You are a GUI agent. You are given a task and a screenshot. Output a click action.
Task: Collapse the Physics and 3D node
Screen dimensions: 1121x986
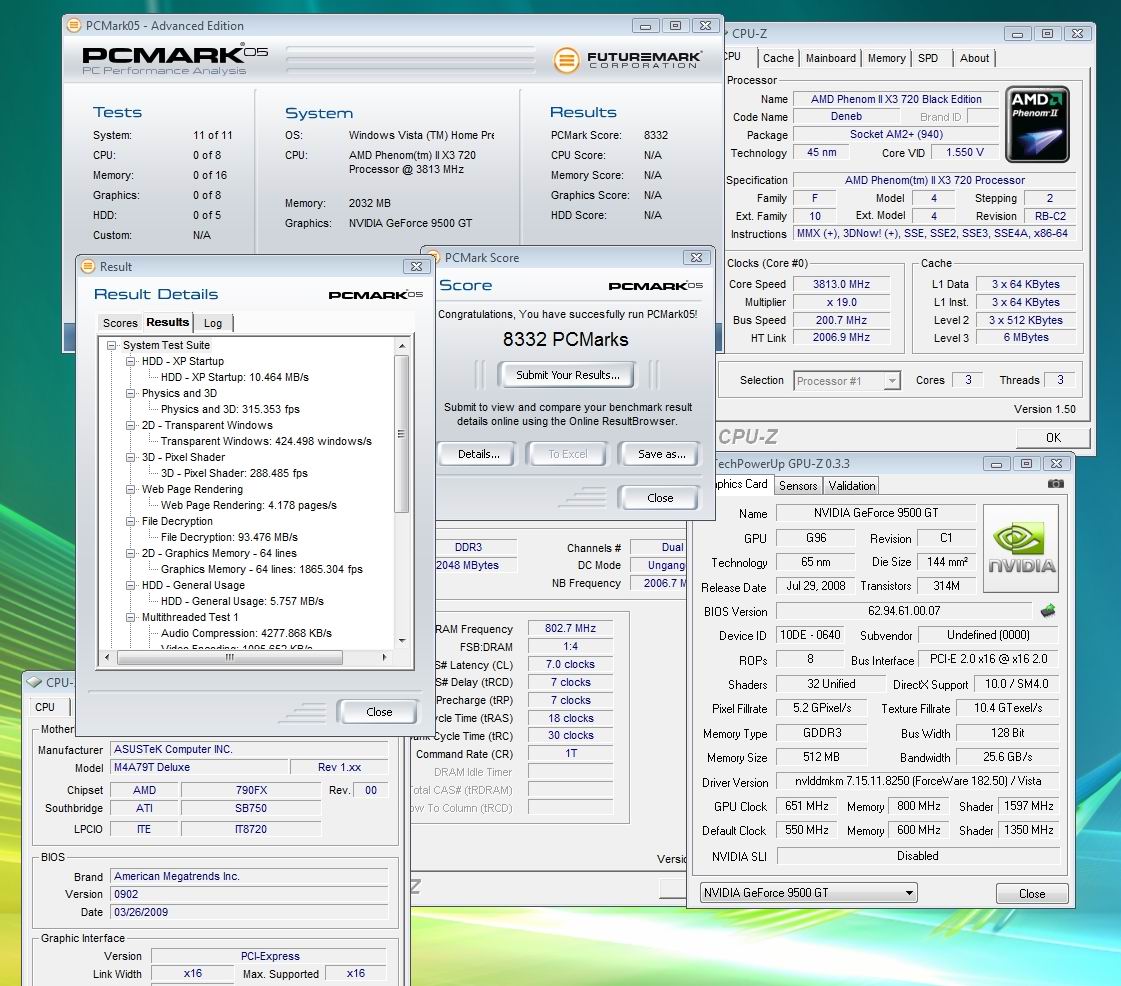(x=131, y=393)
